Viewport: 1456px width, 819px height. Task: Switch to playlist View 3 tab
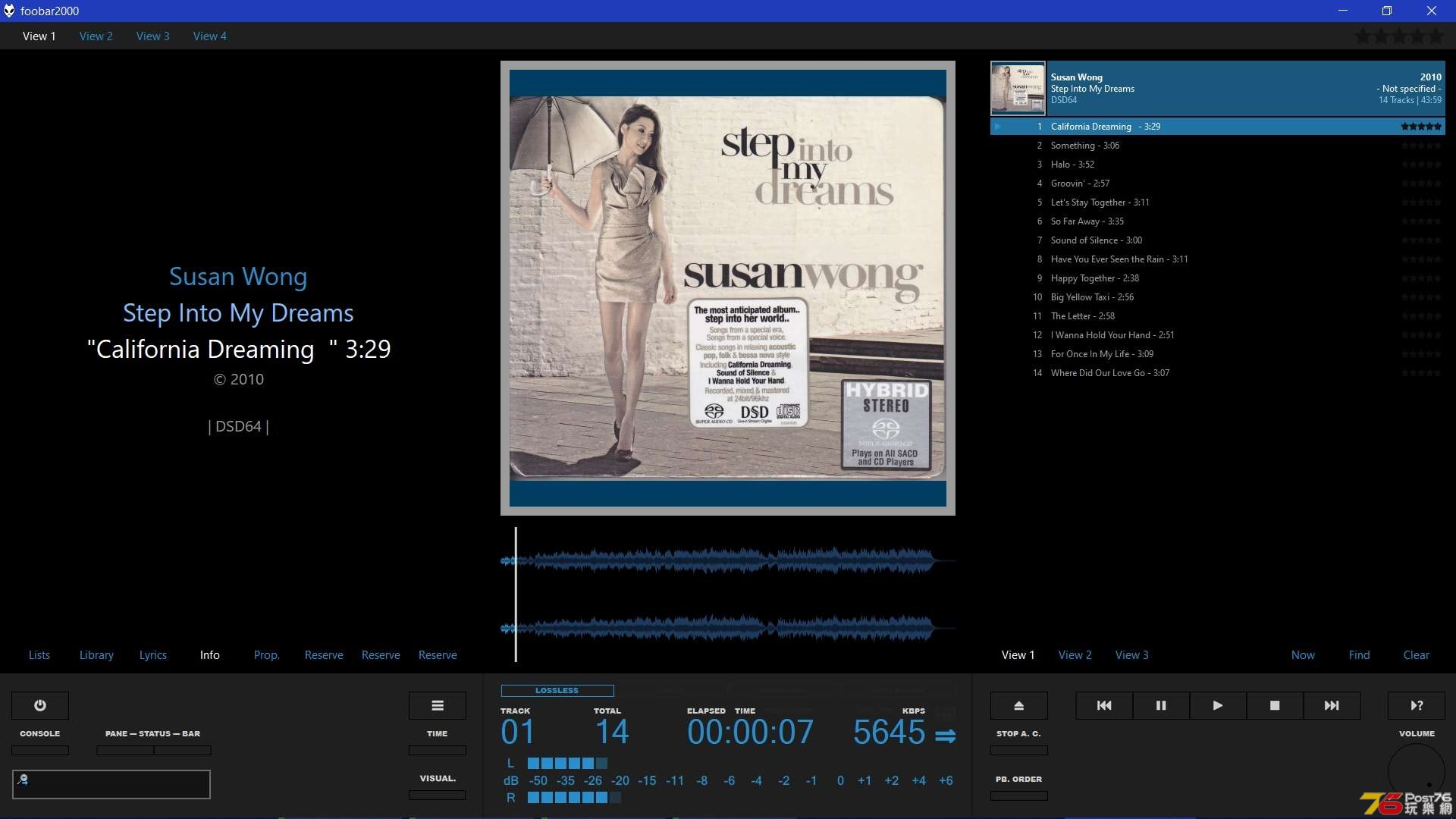[x=1132, y=655]
